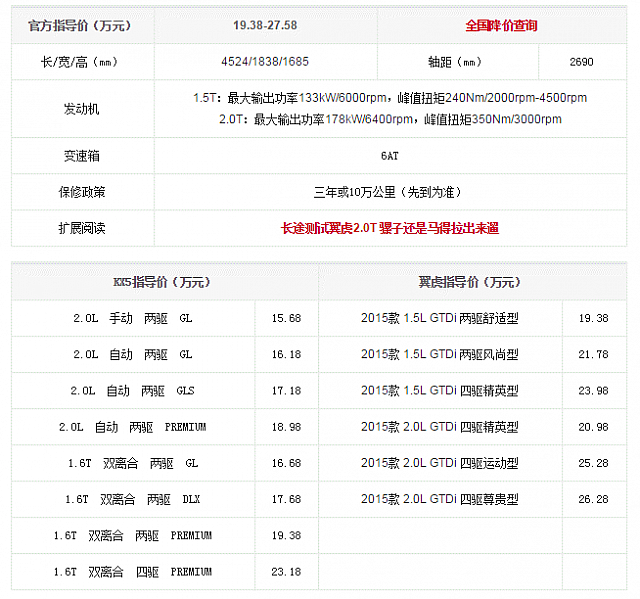
Task: Select 2015款 1.5L GTDi 四驱精英型
Action: pos(440,390)
